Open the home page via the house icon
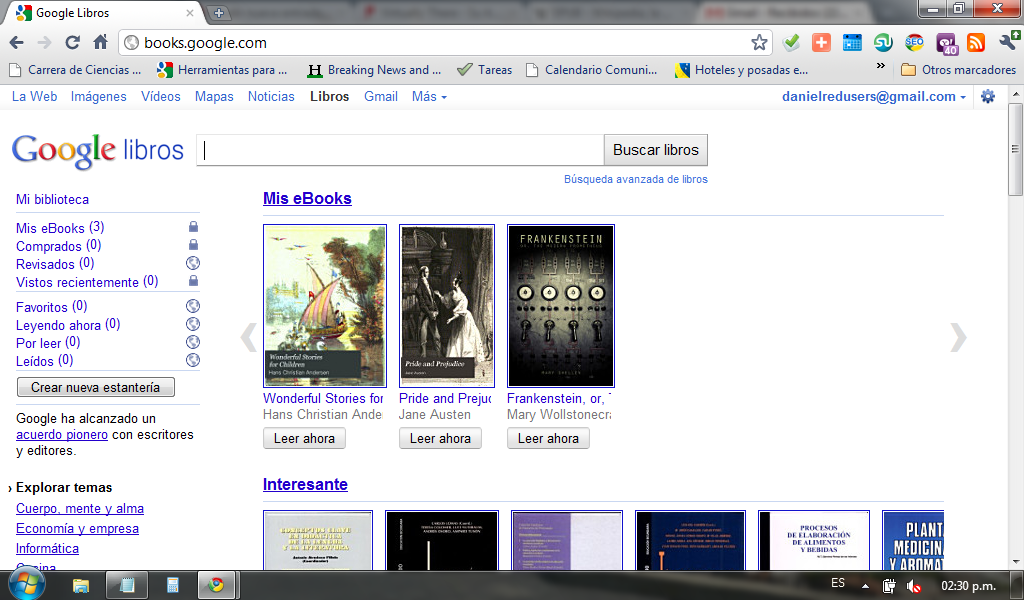Viewport: 1024px width, 600px height. point(101,43)
